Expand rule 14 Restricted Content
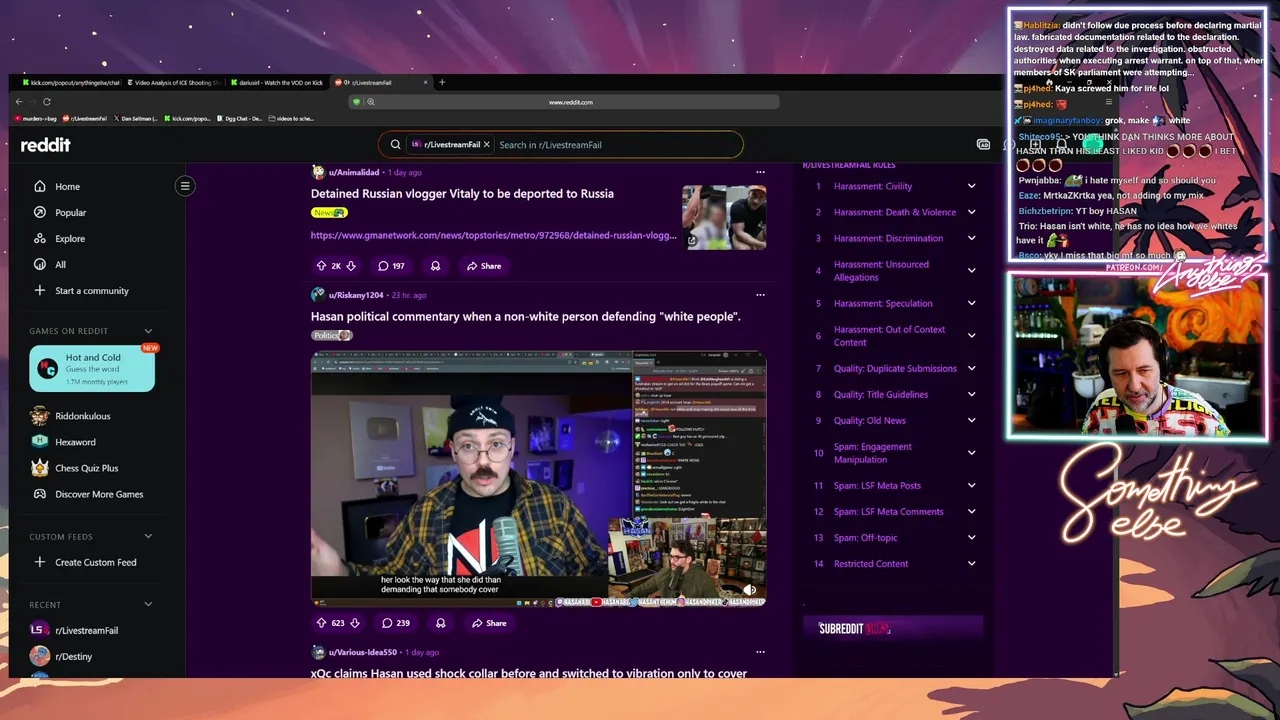Image resolution: width=1280 pixels, height=720 pixels. (971, 563)
